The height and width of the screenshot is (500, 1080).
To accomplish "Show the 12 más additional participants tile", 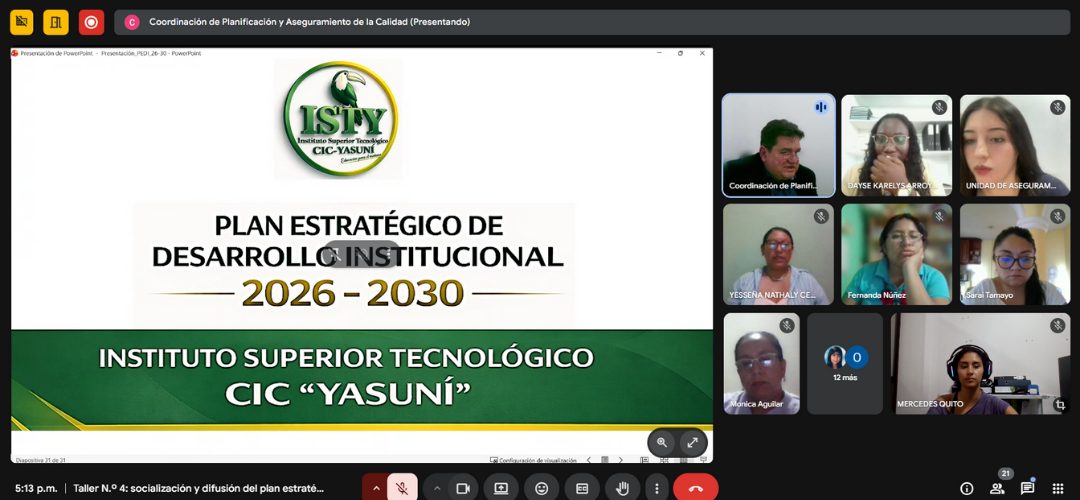I will [x=845, y=363].
